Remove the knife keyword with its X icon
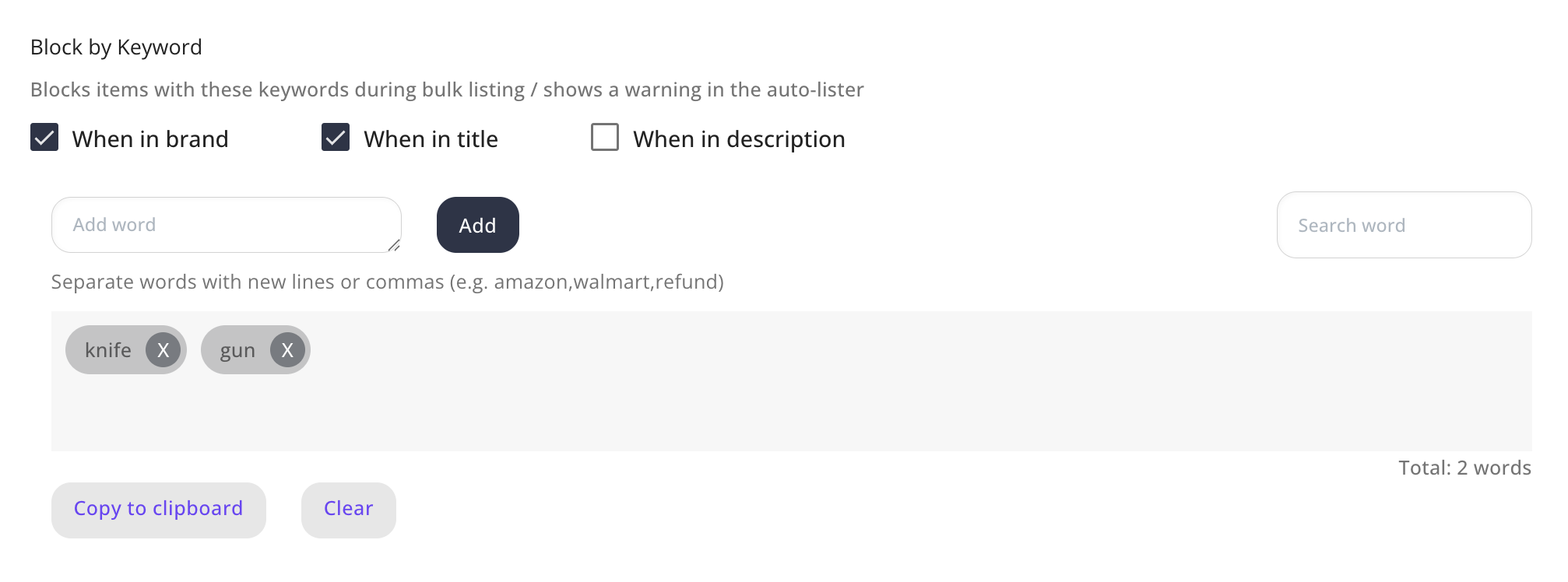The image size is (1568, 582). pyautogui.click(x=163, y=350)
